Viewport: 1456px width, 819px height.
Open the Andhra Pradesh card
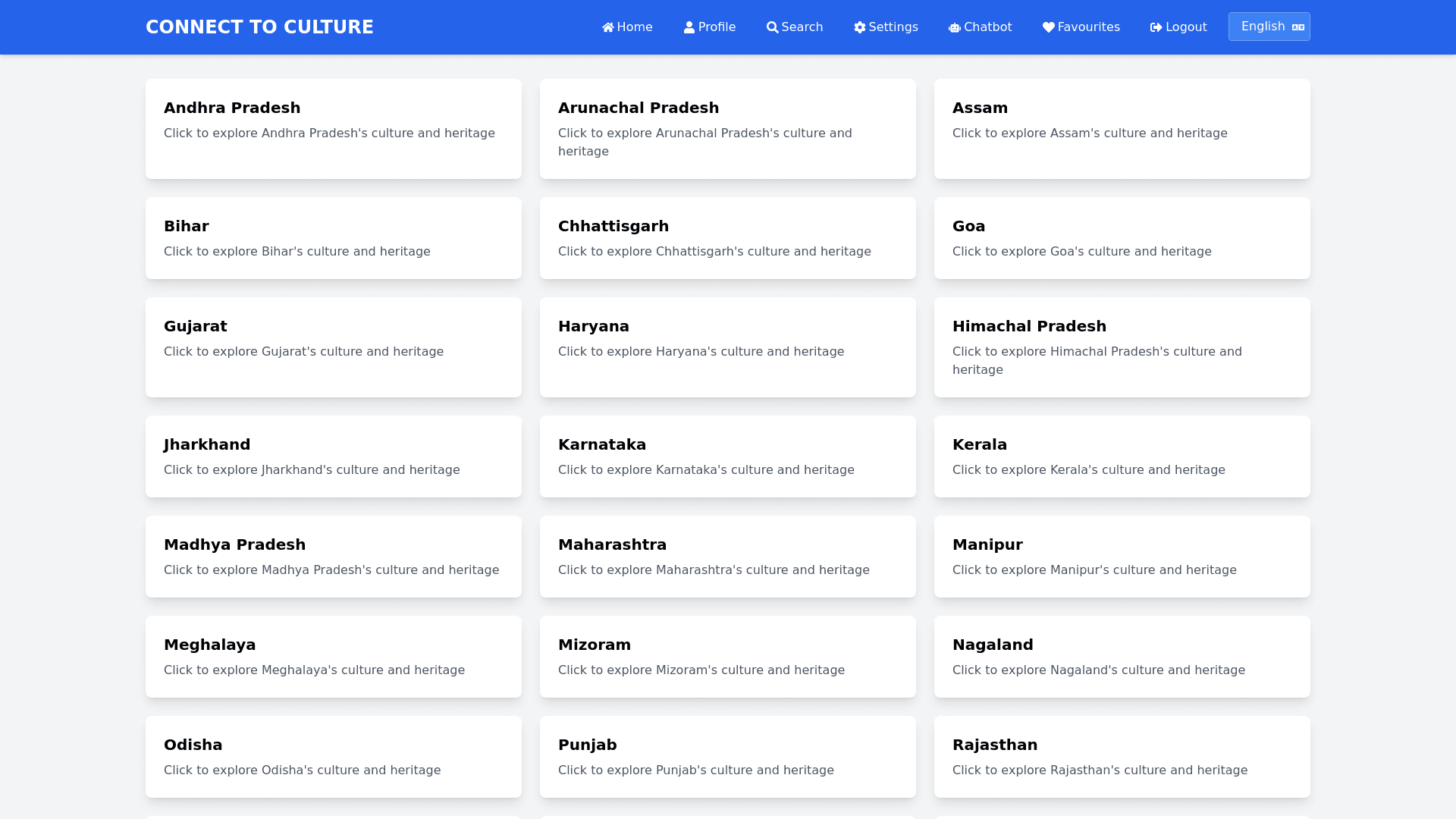333,129
